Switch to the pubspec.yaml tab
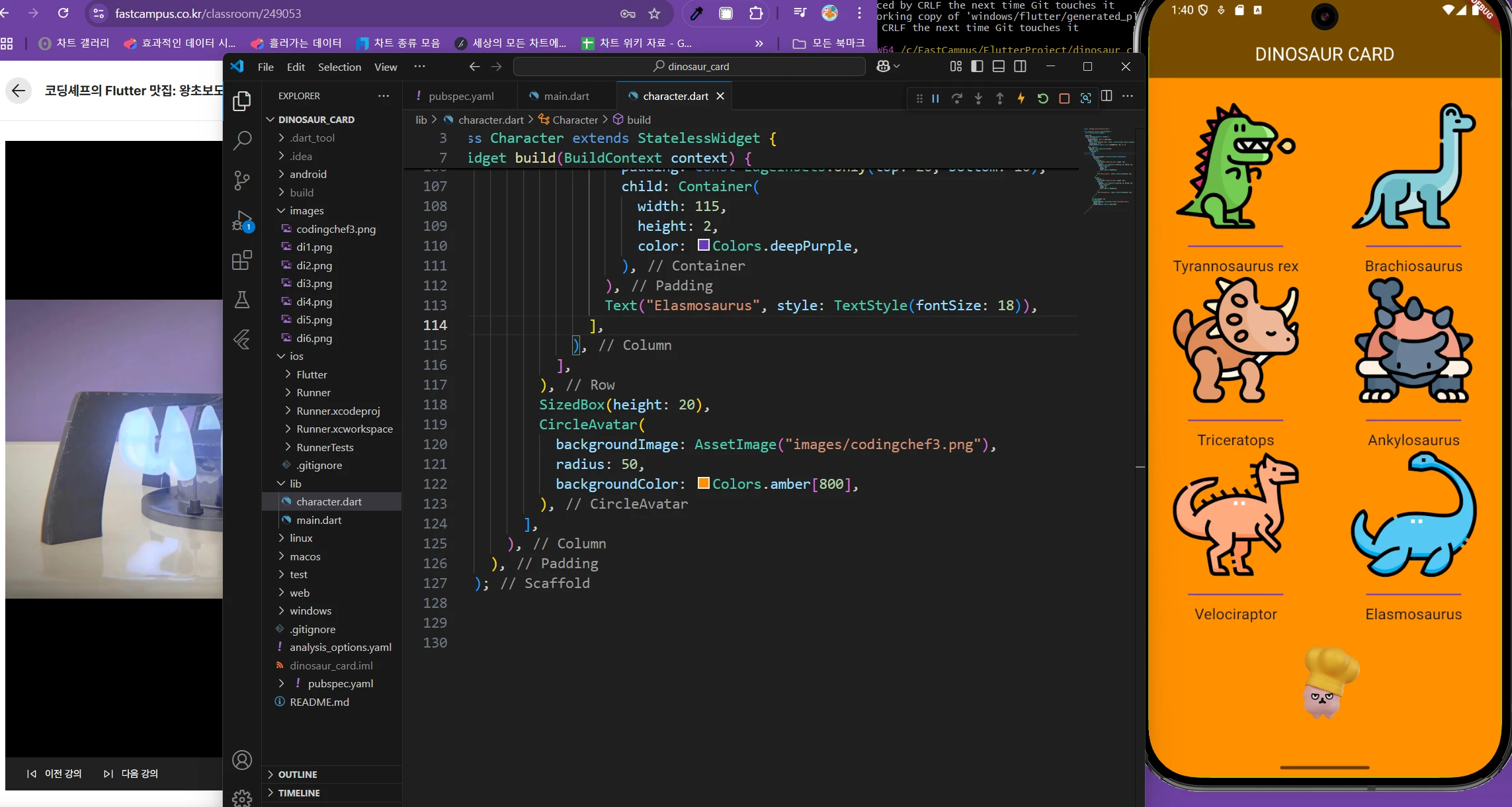Viewport: 1512px width, 807px height. pos(461,96)
